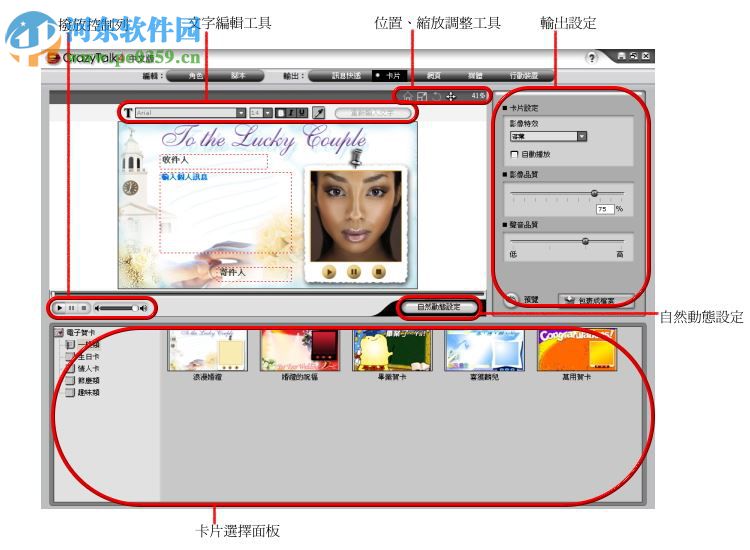750x550 pixels.
Task: Click the text tool T icon
Action: (x=128, y=113)
